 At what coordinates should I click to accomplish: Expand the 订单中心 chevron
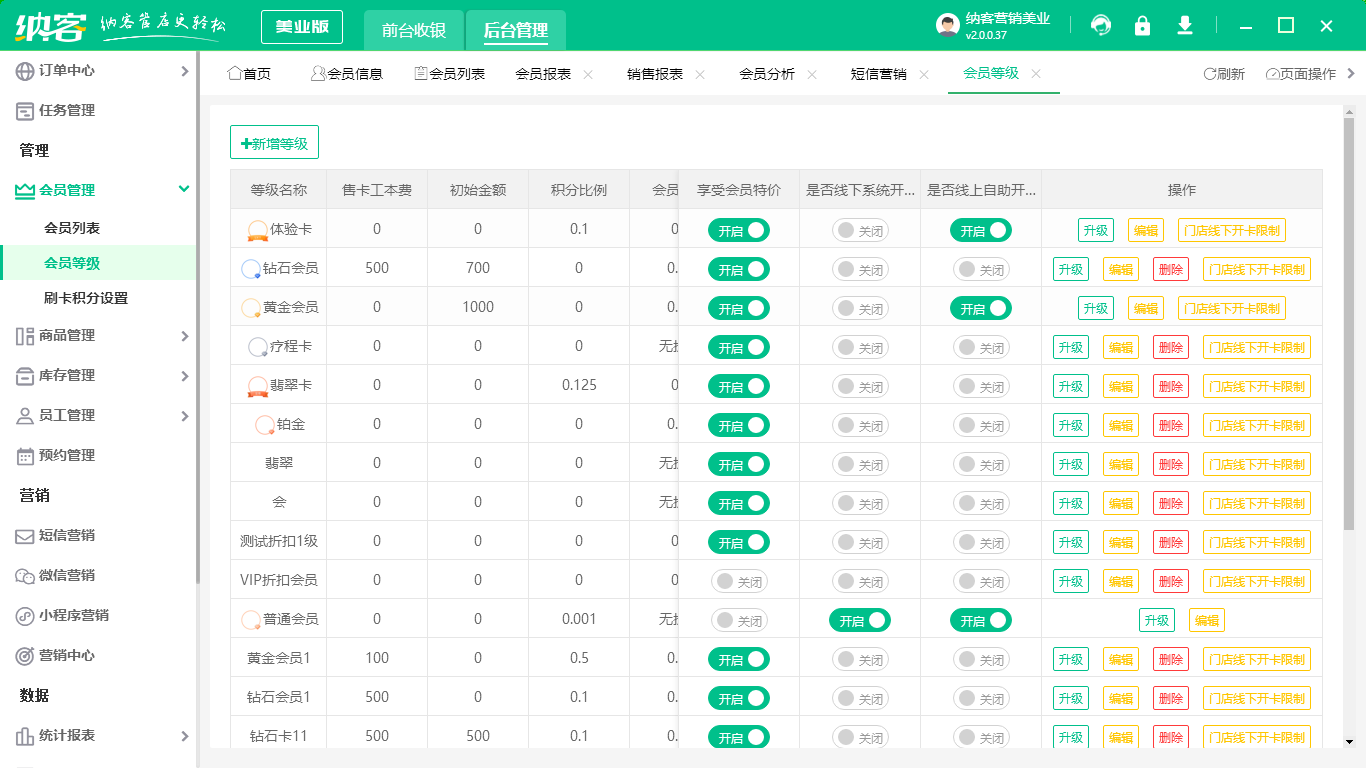pos(184,71)
